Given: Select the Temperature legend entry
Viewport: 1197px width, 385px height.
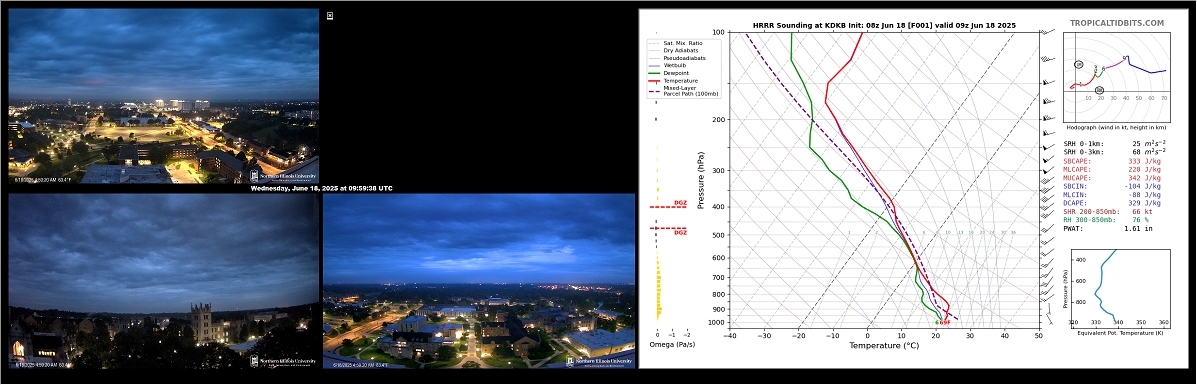Looking at the screenshot, I should [x=676, y=80].
